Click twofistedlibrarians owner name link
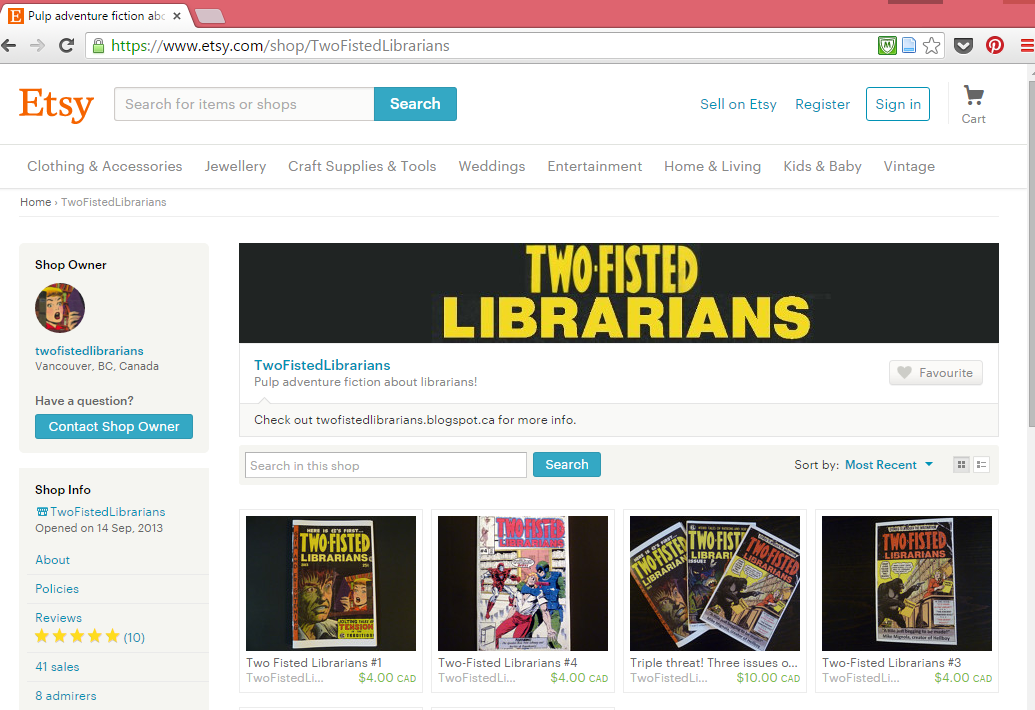1035x710 pixels. [x=89, y=351]
